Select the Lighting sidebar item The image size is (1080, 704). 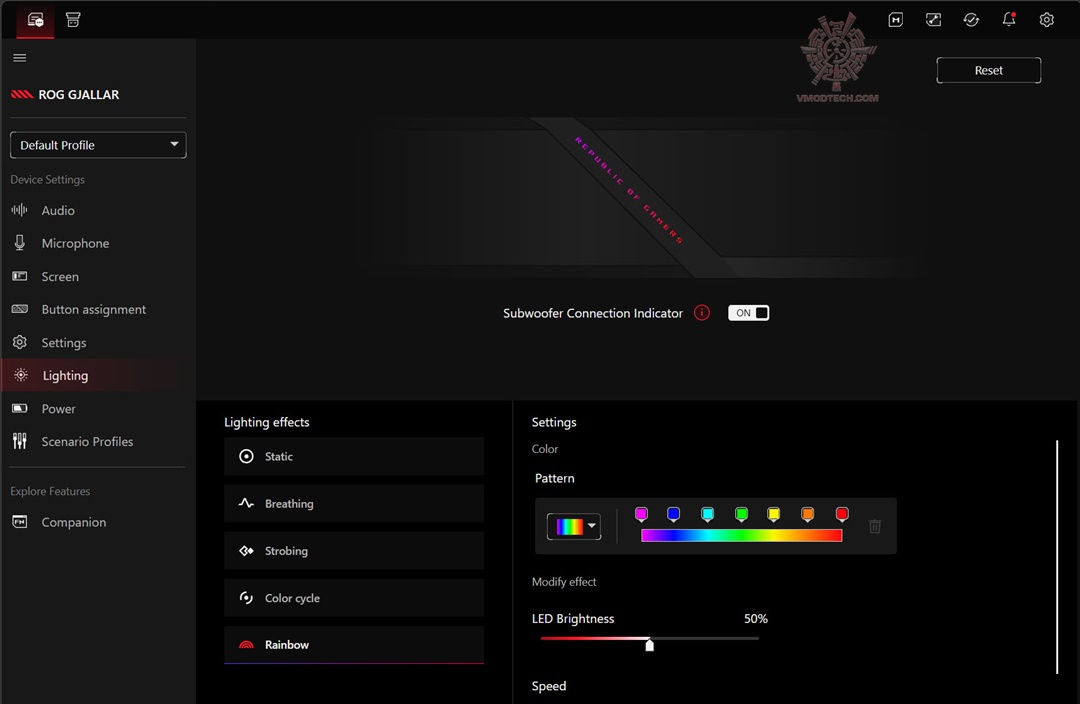[98, 375]
